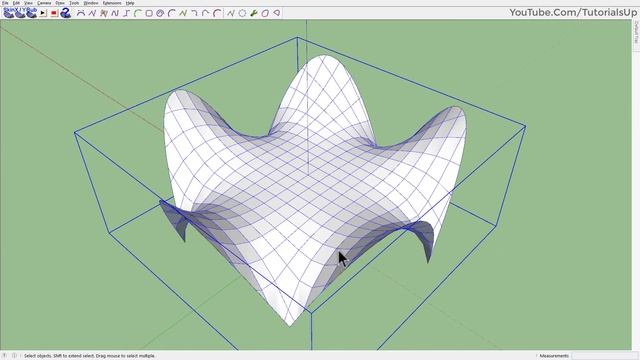Viewport: 640px width, 360px height.
Task: Select the green arc curve tool
Action: [x=138, y=13]
